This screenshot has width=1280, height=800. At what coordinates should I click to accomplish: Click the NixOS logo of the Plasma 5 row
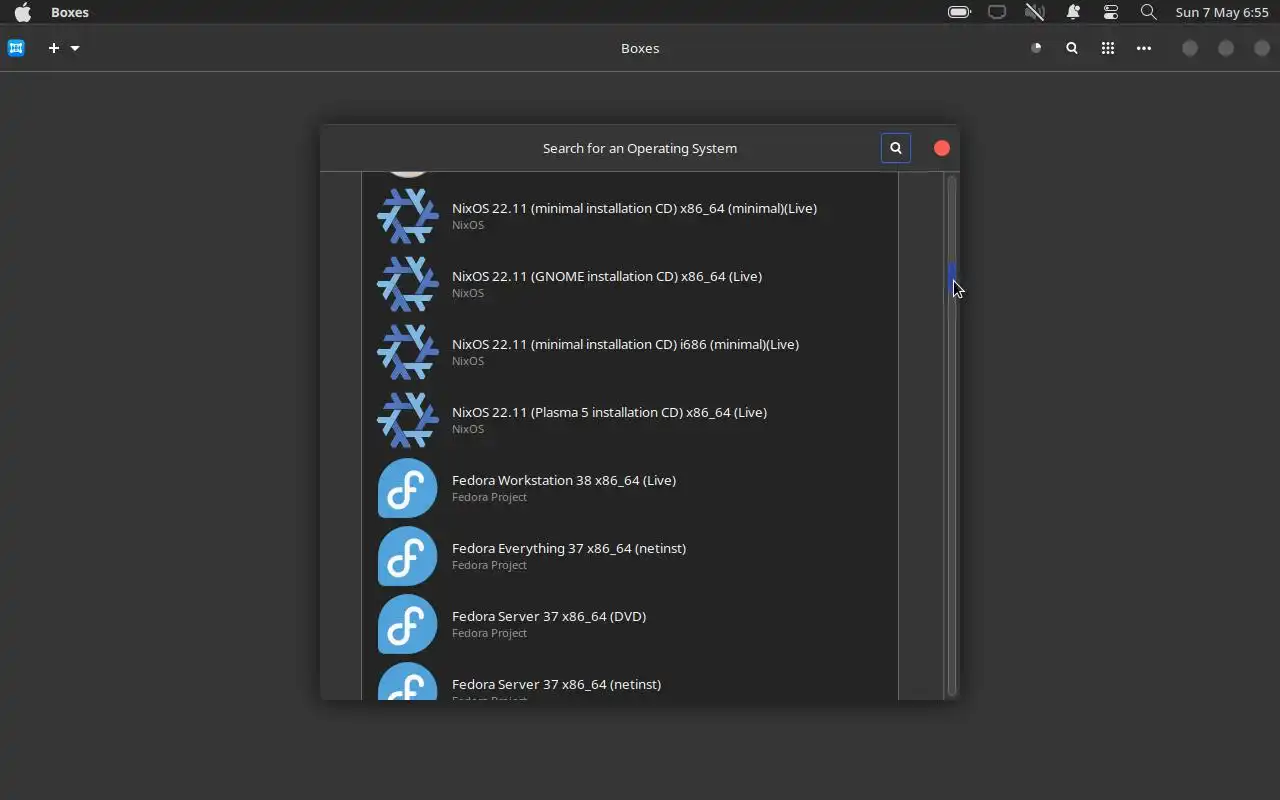pos(408,420)
